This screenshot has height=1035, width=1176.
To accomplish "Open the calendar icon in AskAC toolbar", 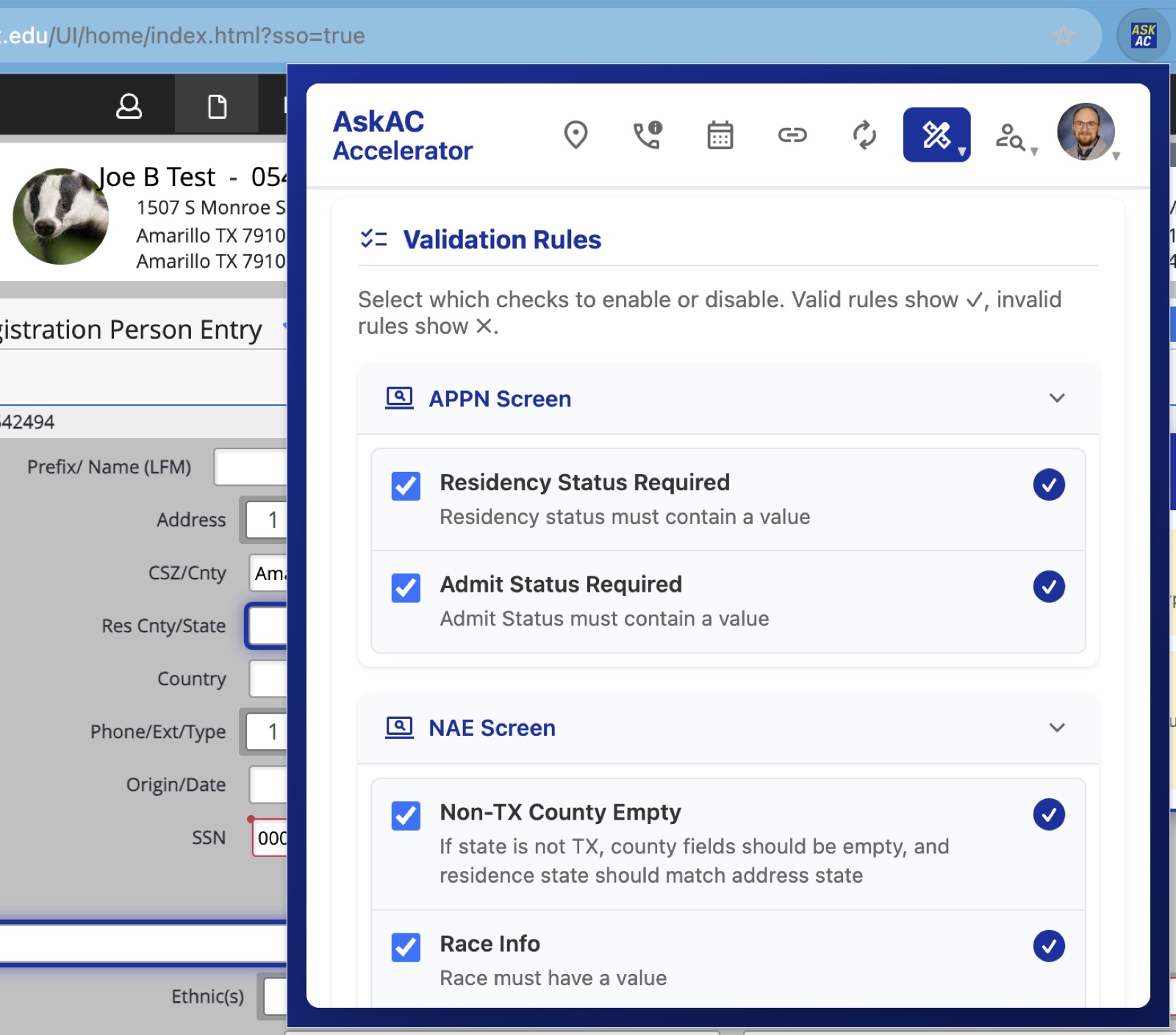I will (720, 135).
